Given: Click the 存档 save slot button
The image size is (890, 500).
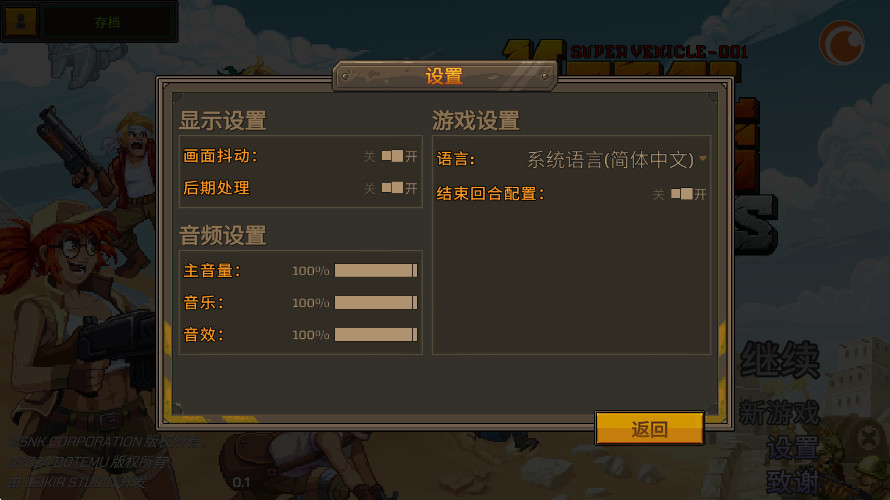Looking at the screenshot, I should (107, 22).
